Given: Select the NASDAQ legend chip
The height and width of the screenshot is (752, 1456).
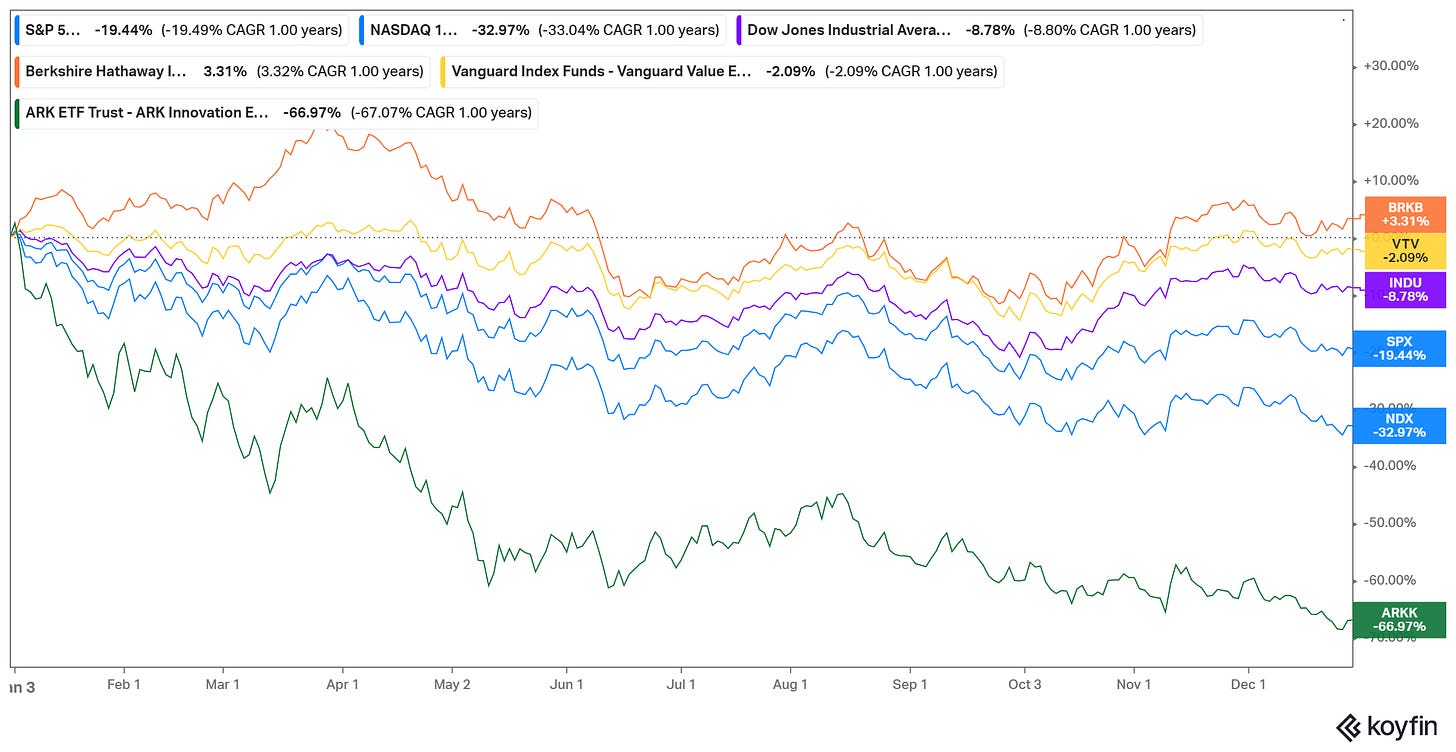Looking at the screenshot, I should tap(543, 30).
